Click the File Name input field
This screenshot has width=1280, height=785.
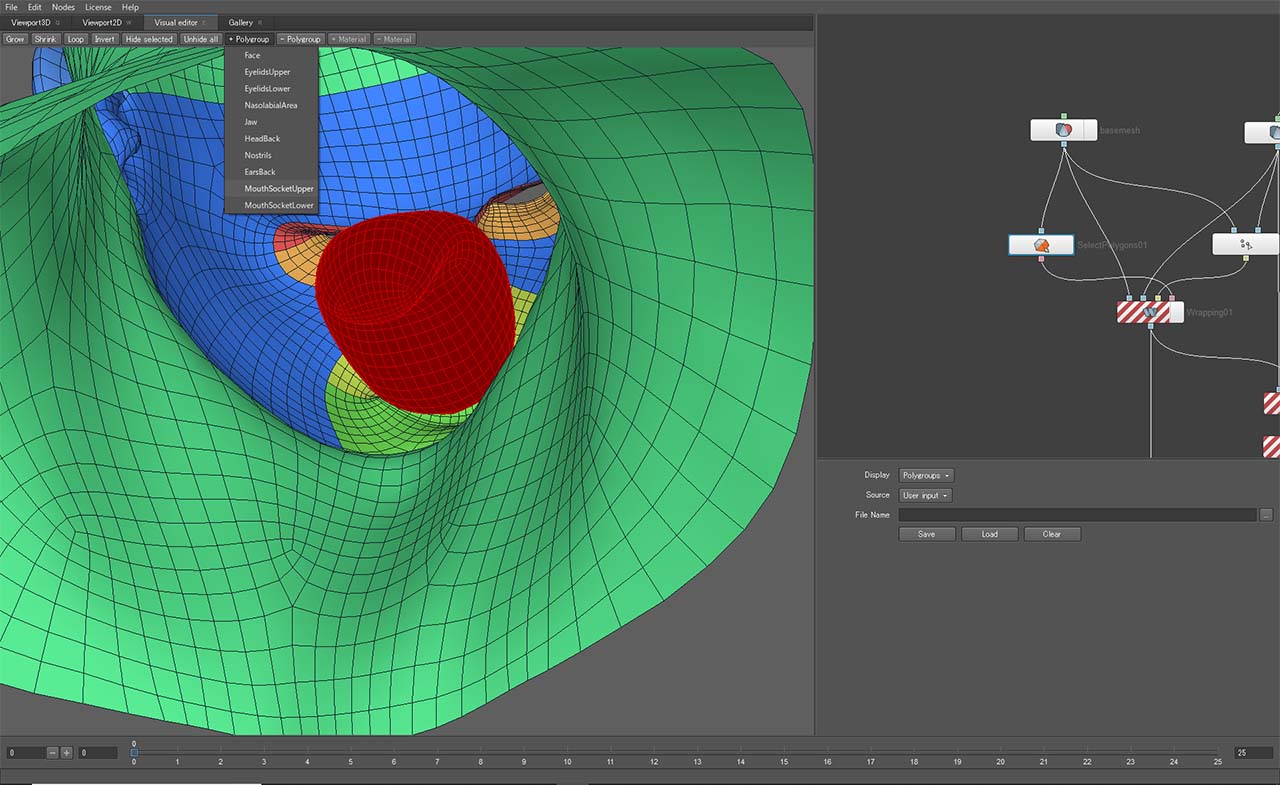1076,515
